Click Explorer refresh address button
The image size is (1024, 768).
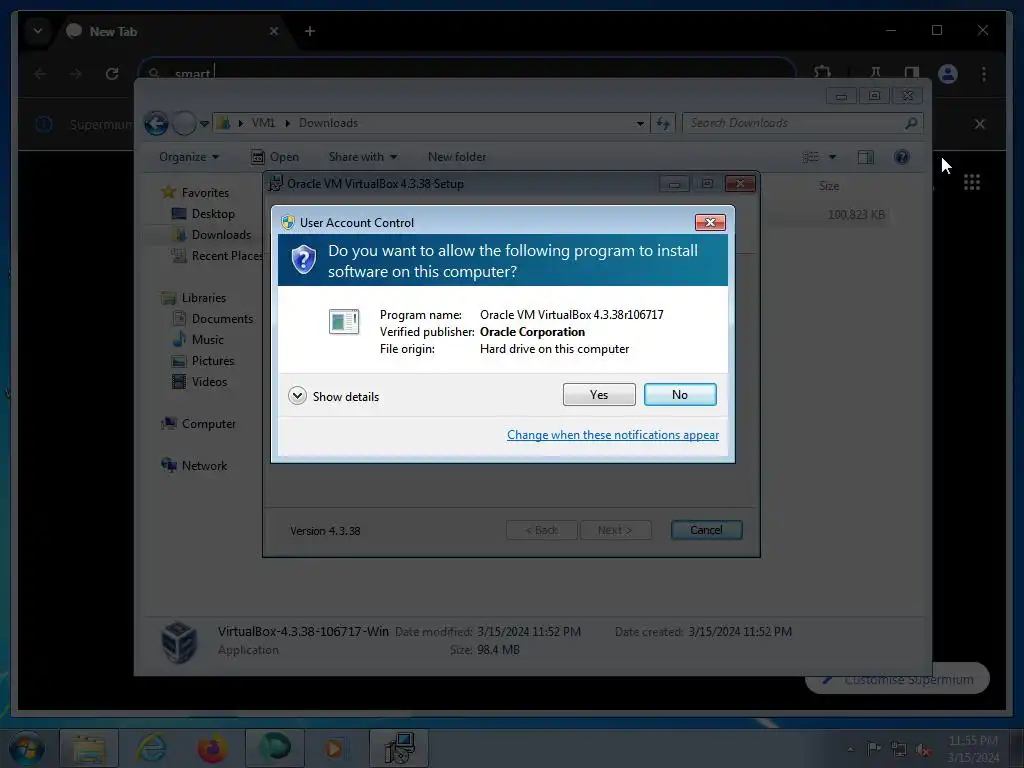click(663, 123)
